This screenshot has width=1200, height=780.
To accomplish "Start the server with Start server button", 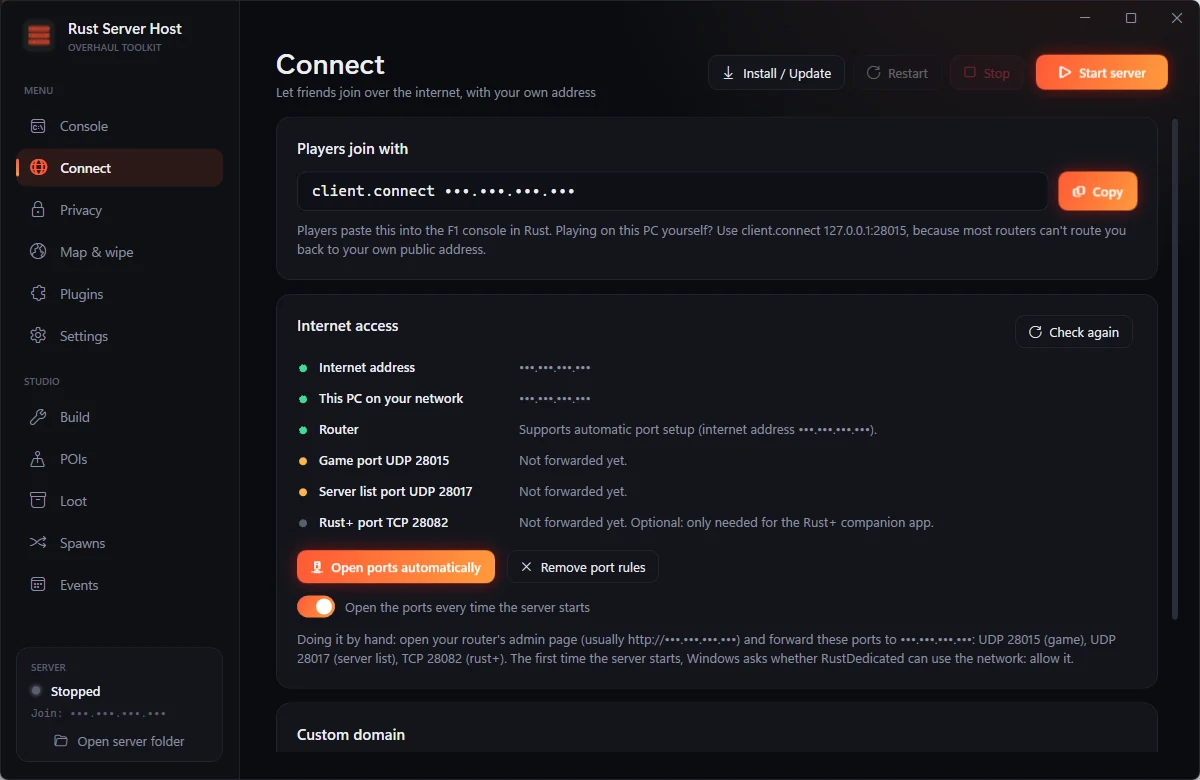I will (1101, 73).
